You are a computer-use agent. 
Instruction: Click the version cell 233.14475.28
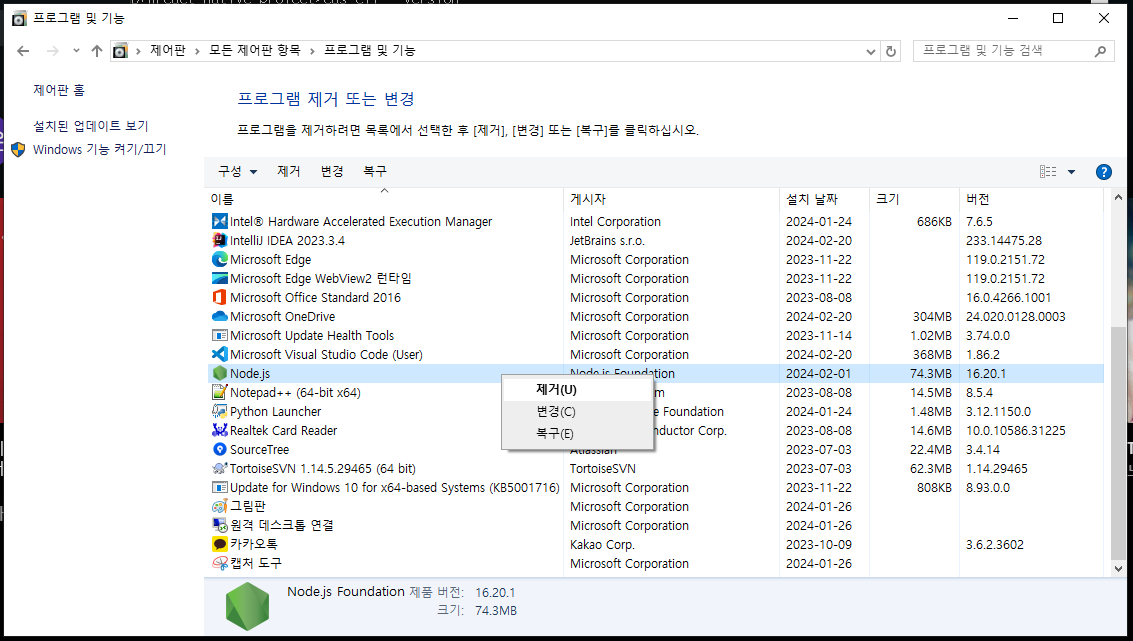pyautogui.click(x=1005, y=240)
